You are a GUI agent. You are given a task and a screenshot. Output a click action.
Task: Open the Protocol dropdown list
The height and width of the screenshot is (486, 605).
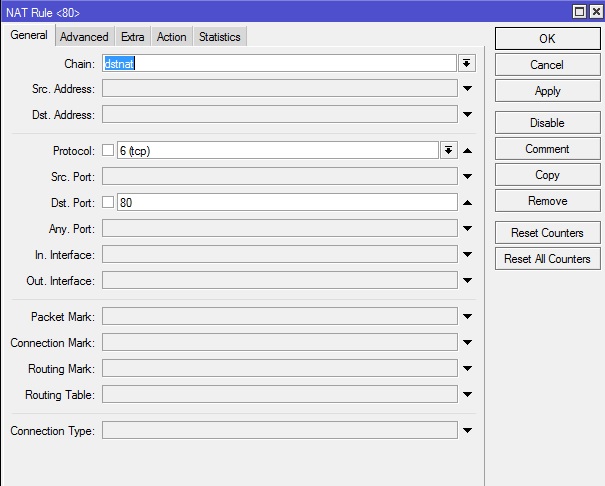pos(448,150)
